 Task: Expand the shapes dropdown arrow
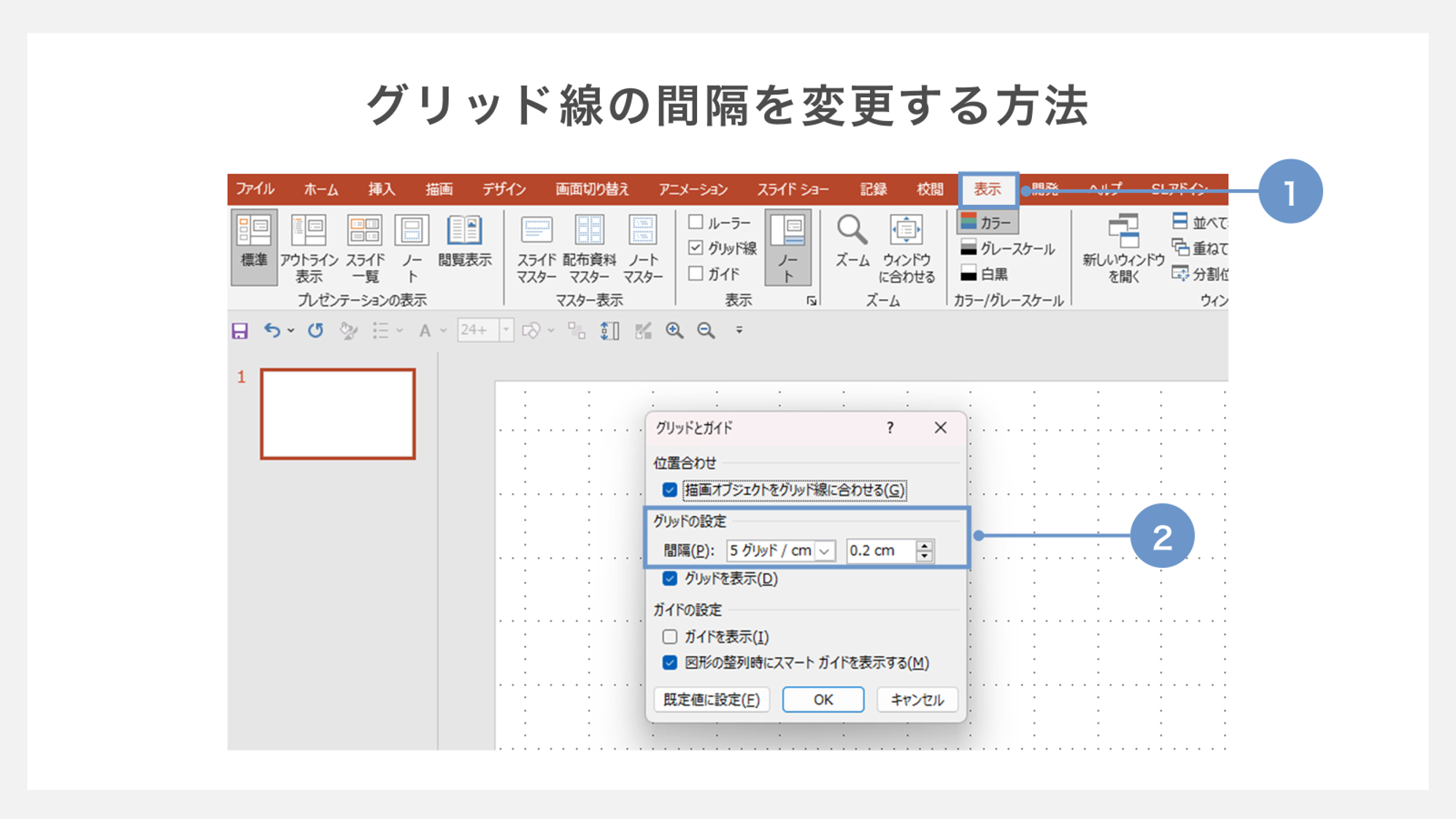click(552, 331)
